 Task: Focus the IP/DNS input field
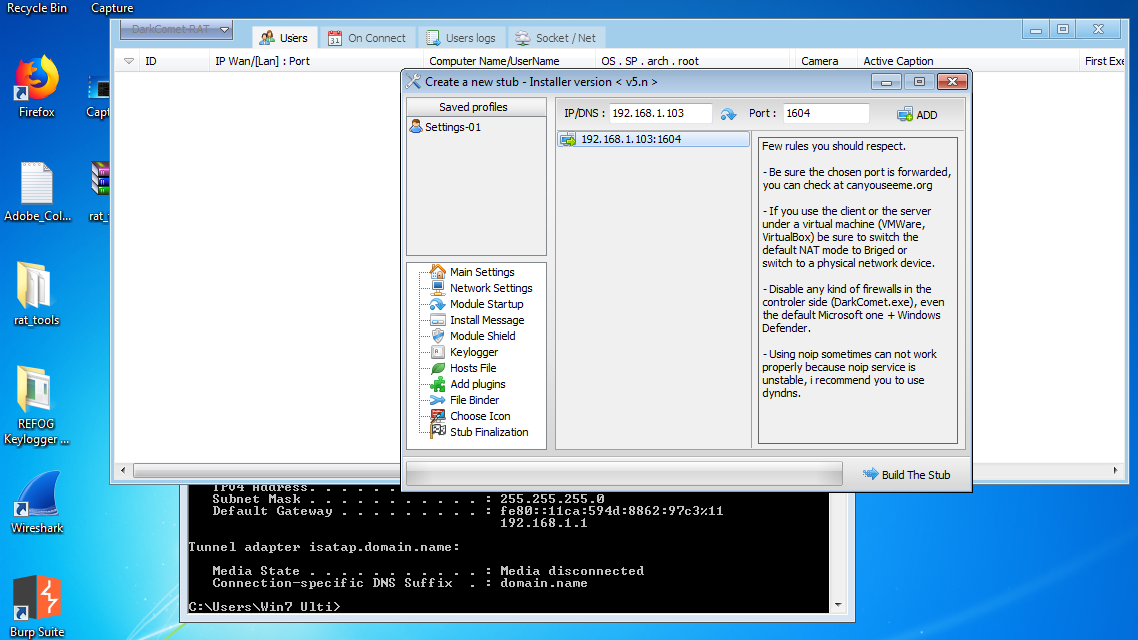pos(660,113)
